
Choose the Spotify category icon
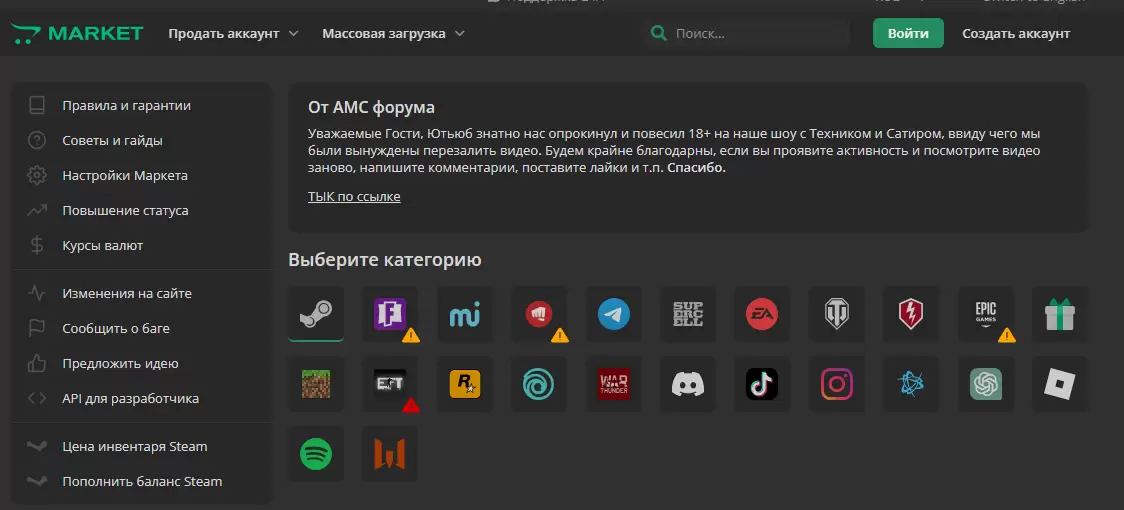point(316,454)
